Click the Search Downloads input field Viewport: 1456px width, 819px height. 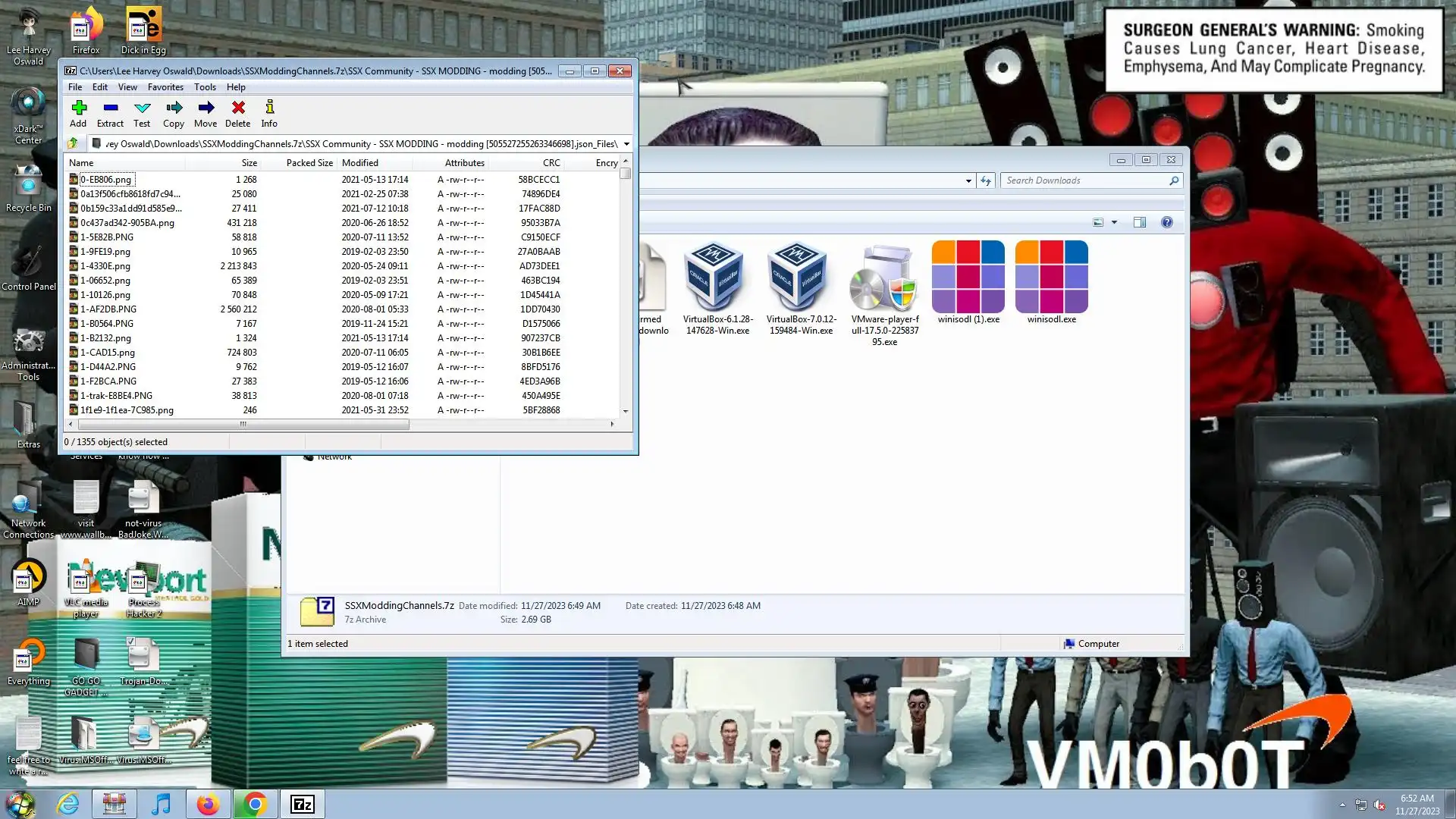[x=1084, y=180]
